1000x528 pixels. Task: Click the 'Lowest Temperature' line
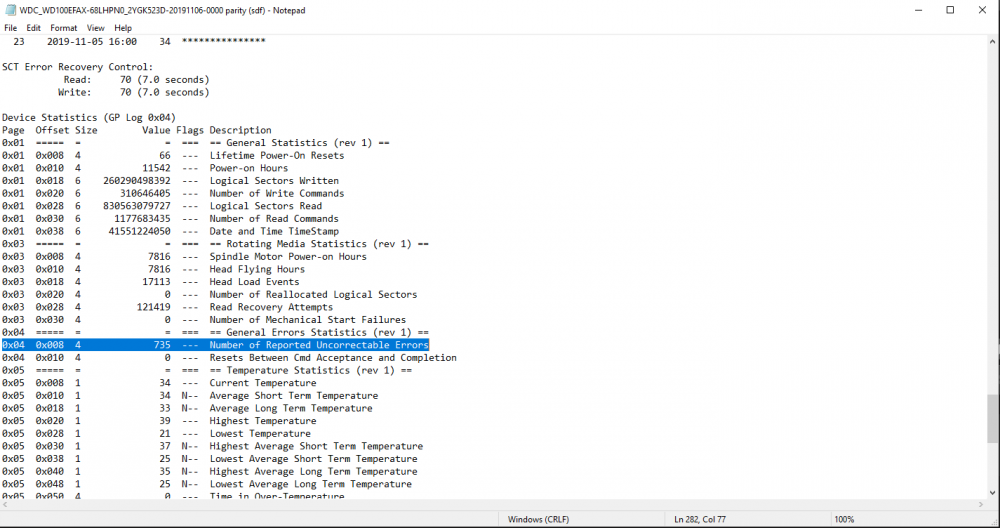(x=156, y=433)
